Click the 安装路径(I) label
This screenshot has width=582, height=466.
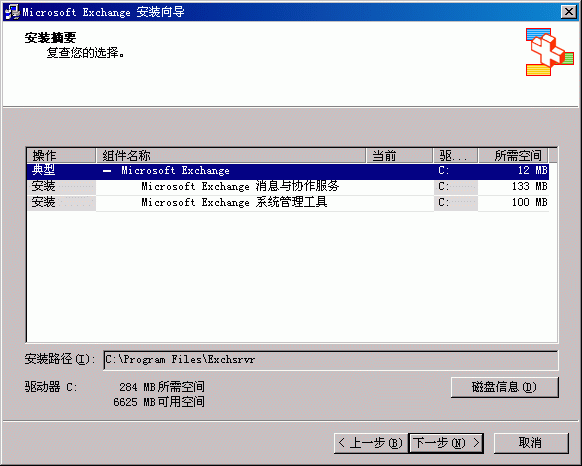click(x=59, y=359)
